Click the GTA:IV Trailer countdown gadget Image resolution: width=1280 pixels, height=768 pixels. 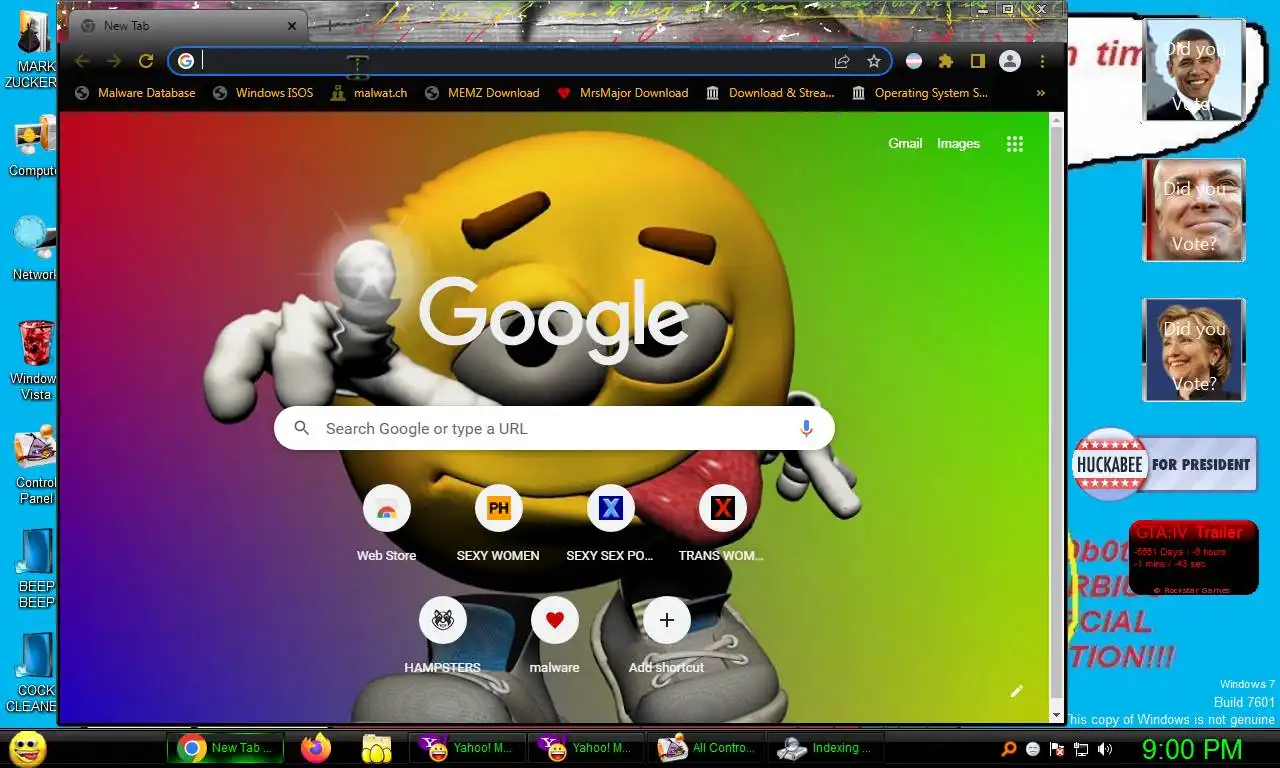pos(1193,557)
